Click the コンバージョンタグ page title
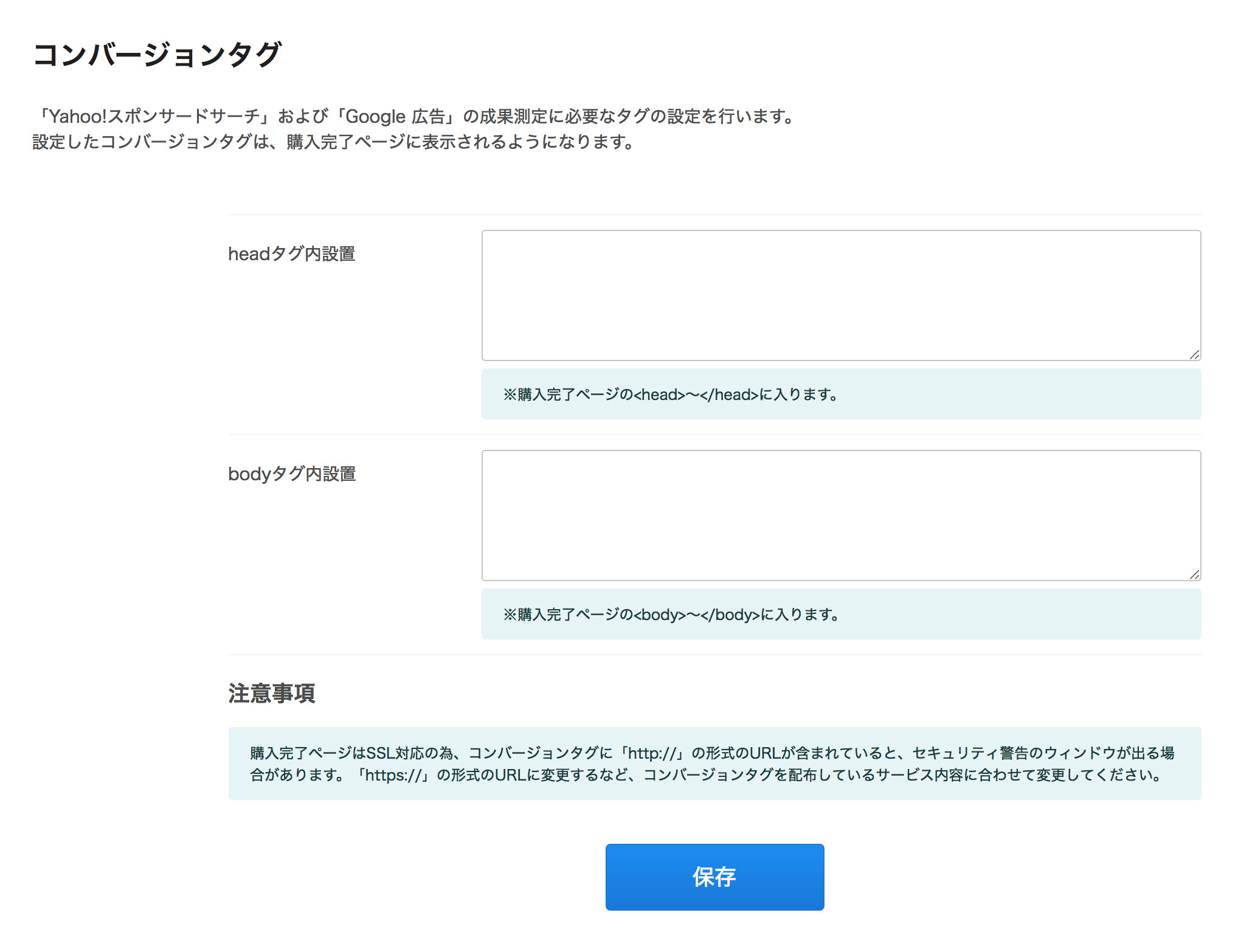 (157, 55)
